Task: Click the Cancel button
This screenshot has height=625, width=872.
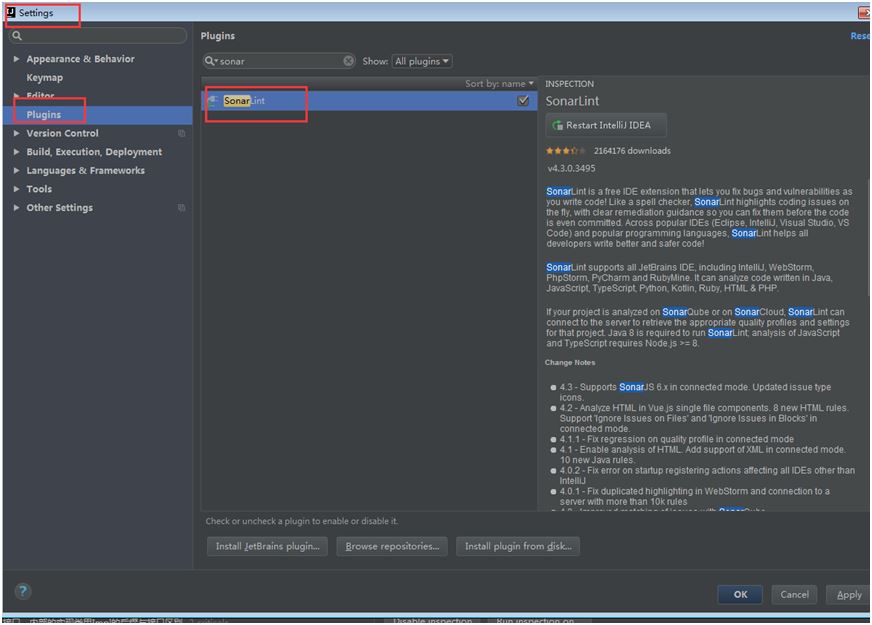Action: tap(794, 594)
